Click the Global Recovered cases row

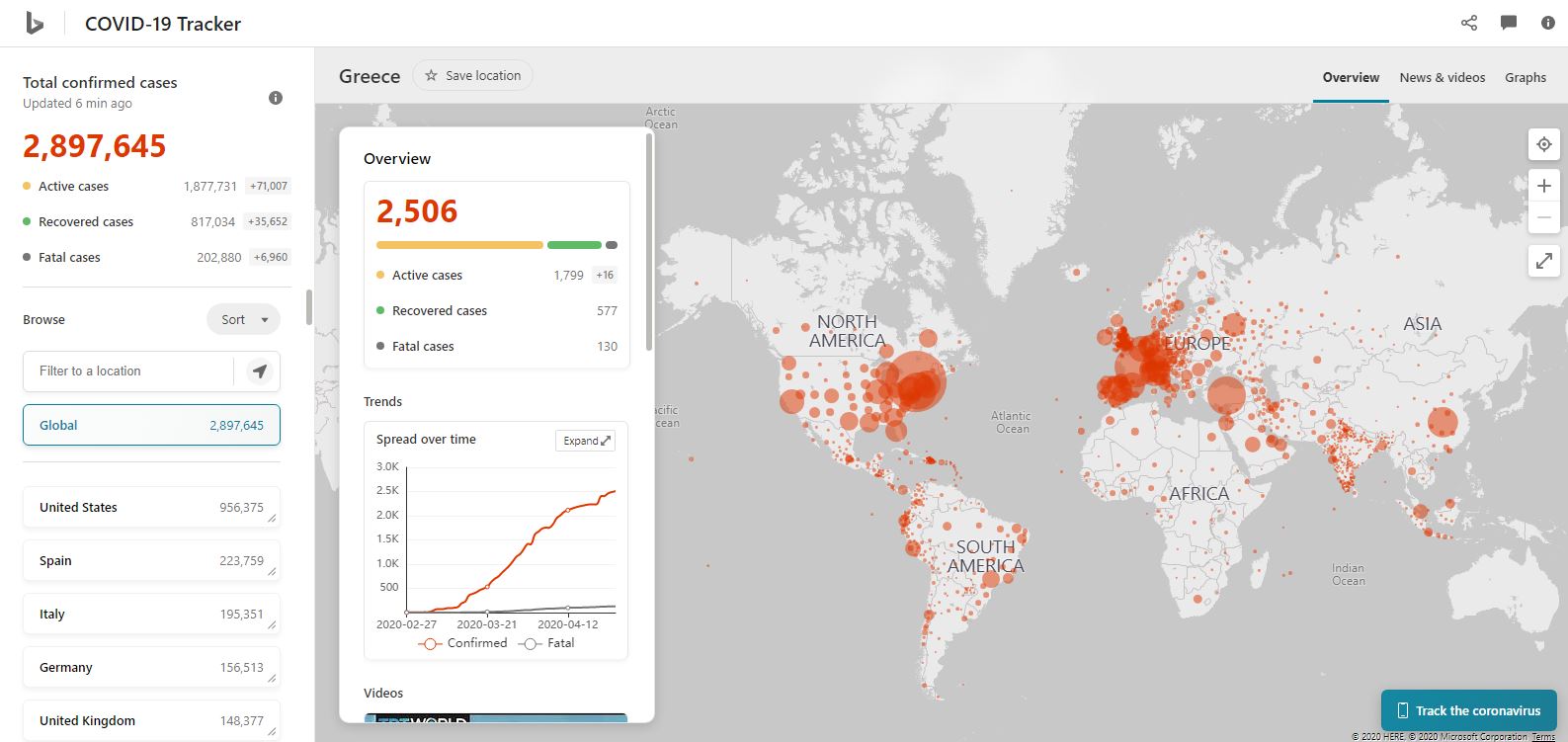pyautogui.click(x=157, y=221)
